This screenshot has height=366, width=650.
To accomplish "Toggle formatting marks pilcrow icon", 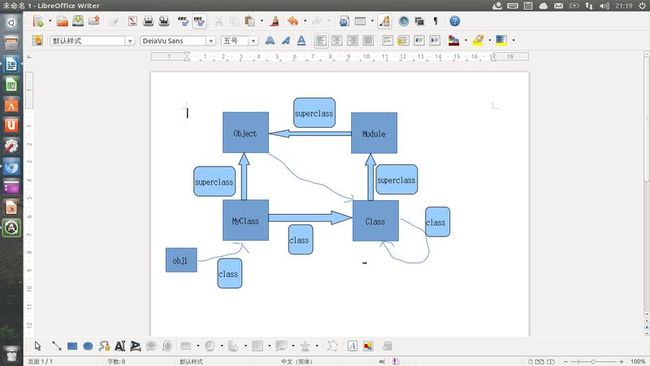I will (x=436, y=21).
